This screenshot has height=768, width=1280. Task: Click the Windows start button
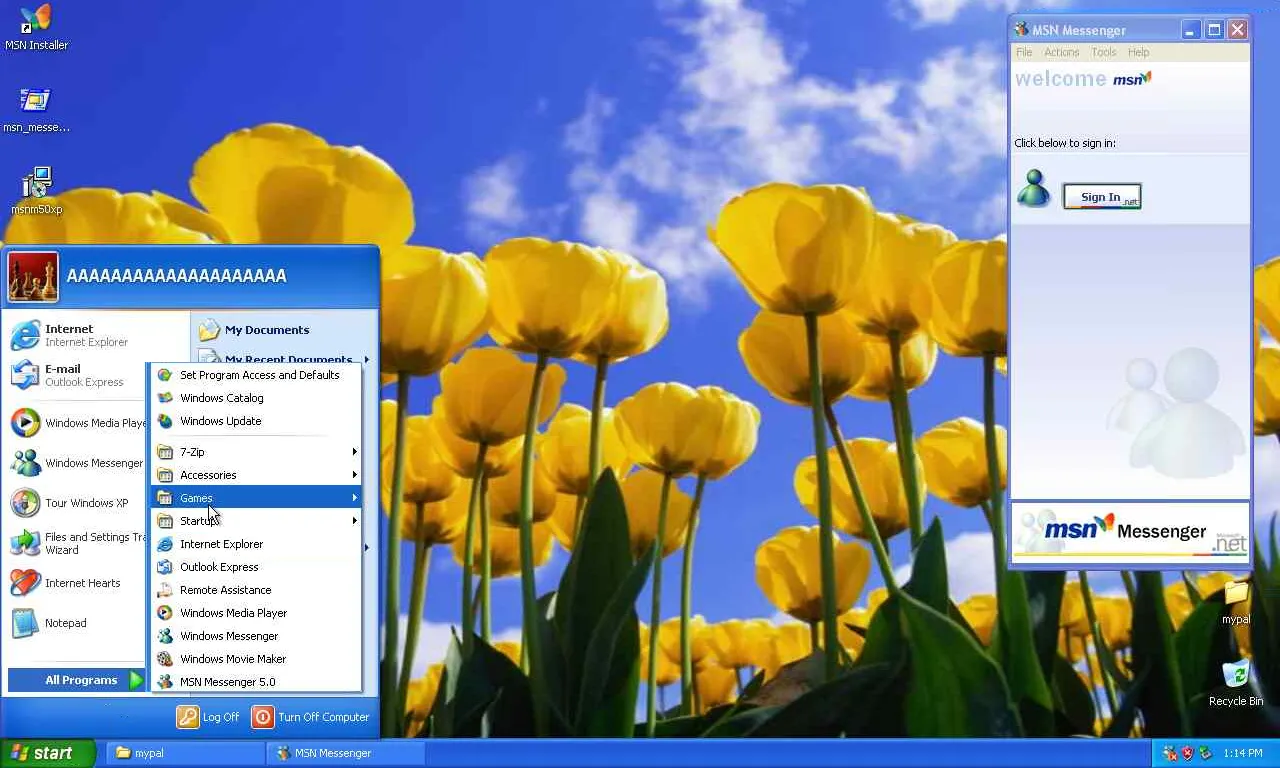pyautogui.click(x=47, y=753)
